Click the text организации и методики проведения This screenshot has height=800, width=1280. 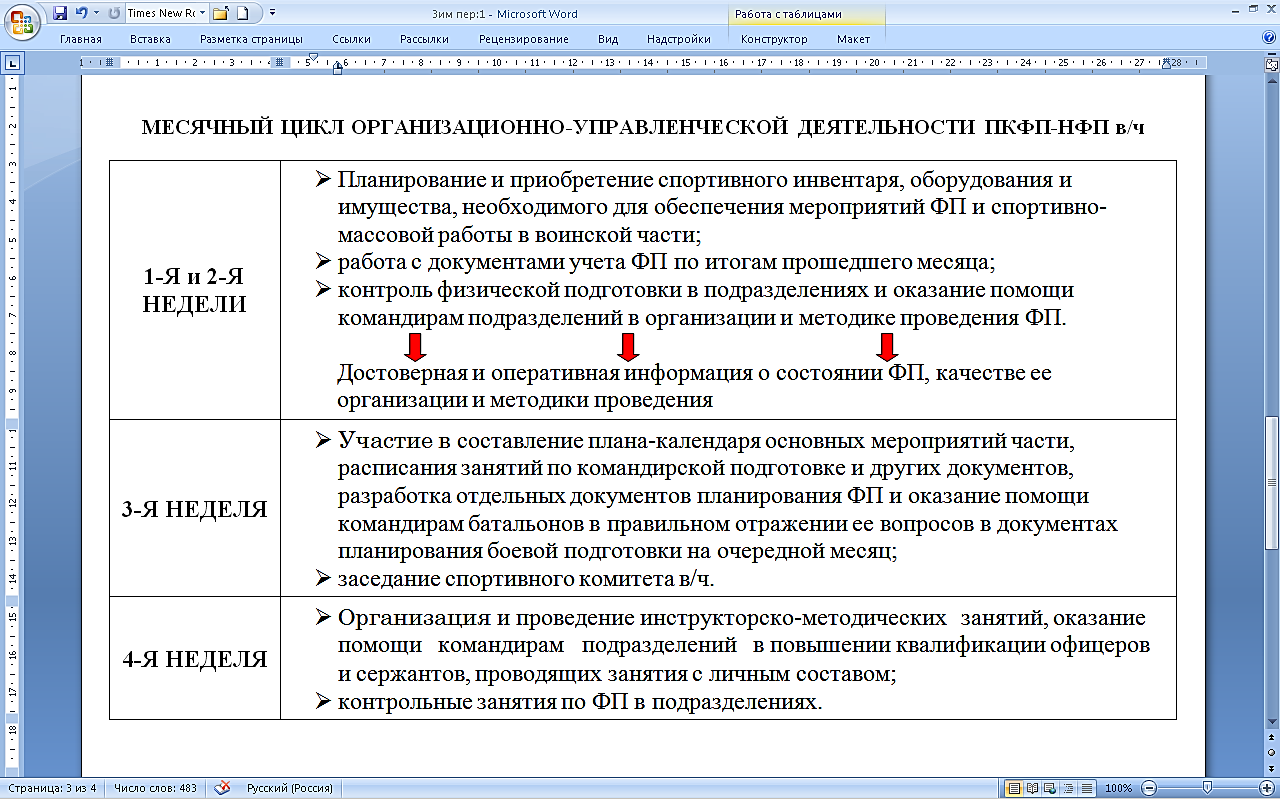tap(525, 401)
